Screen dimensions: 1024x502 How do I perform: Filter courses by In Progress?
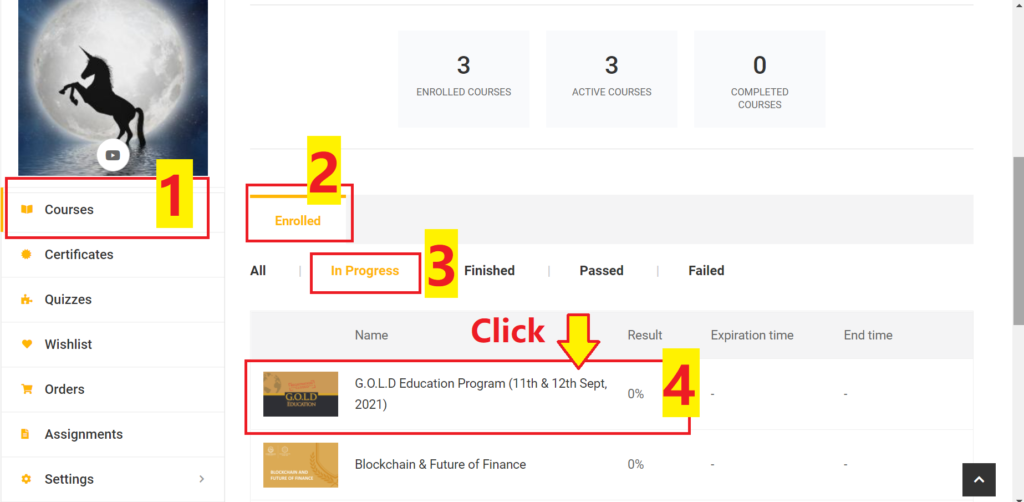365,270
